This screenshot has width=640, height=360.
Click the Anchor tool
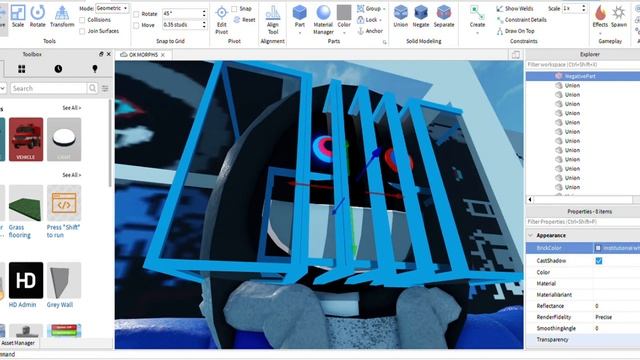coord(370,31)
